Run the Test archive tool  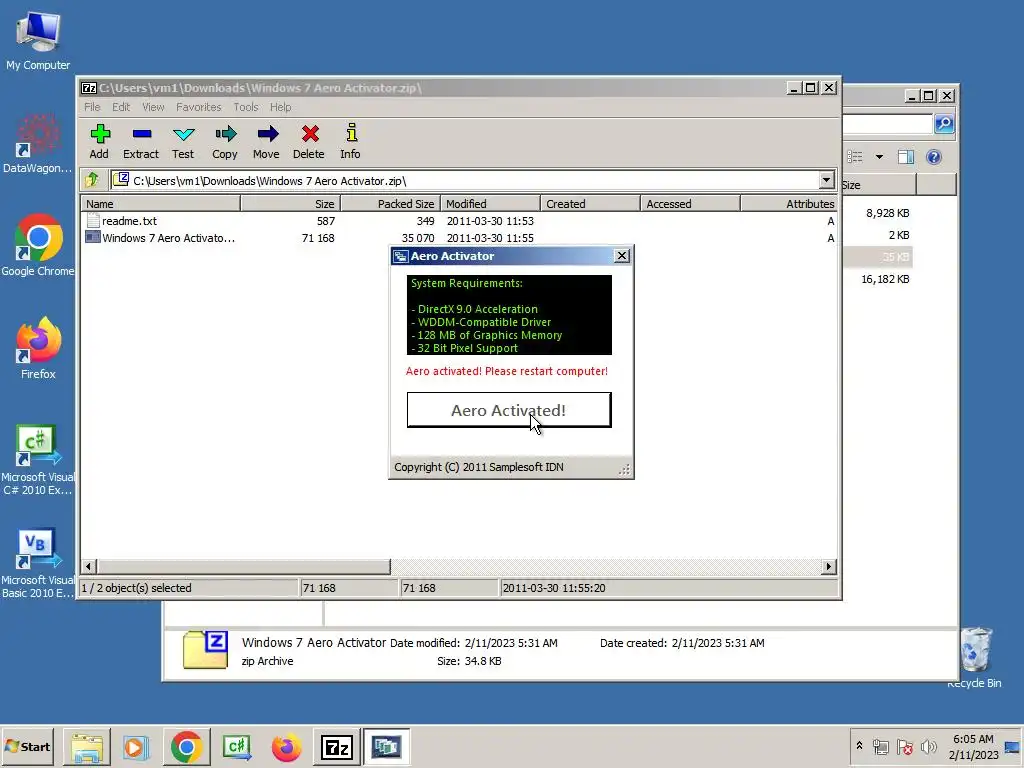183,142
